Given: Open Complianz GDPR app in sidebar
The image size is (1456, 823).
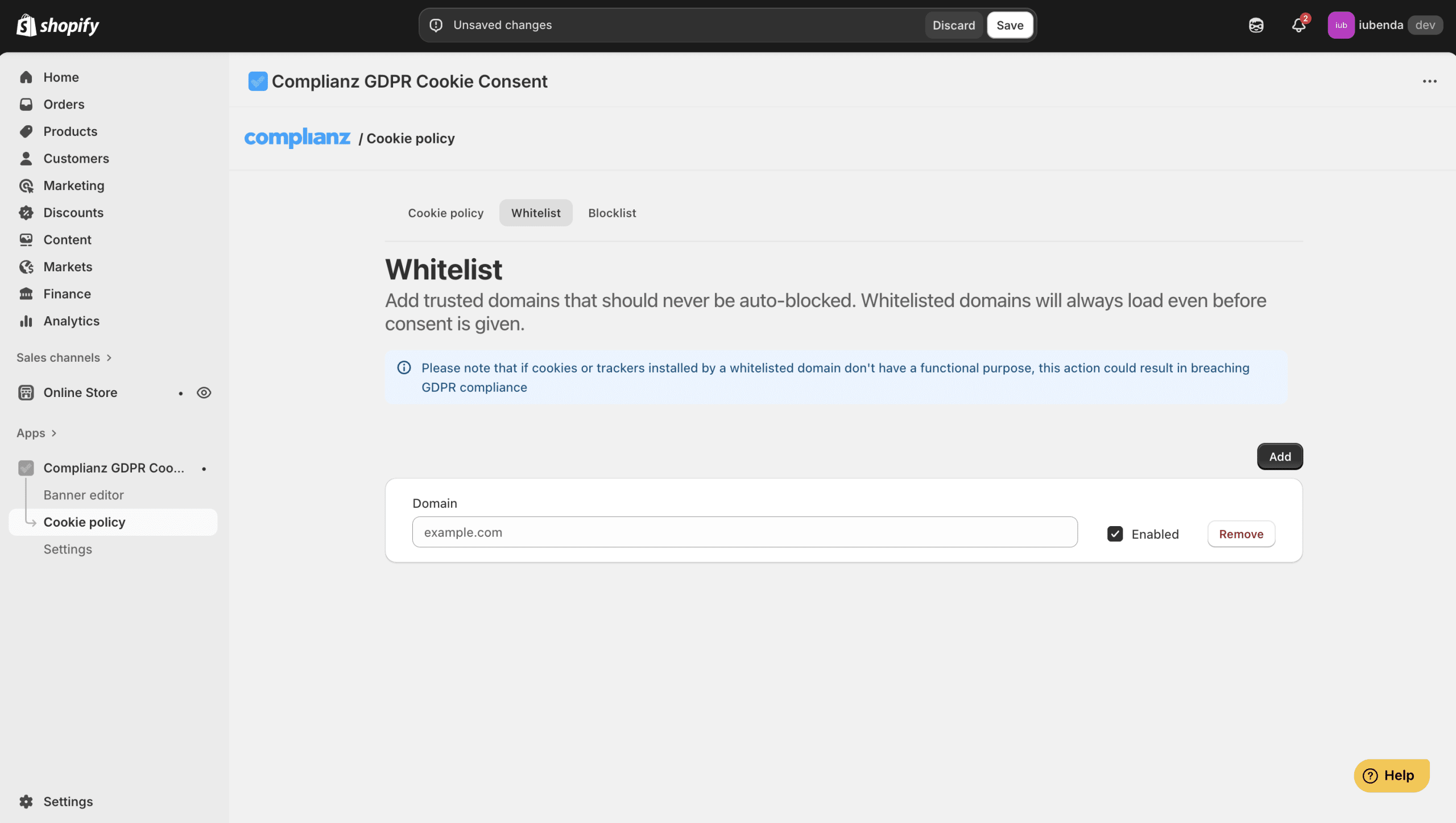Looking at the screenshot, I should pyautogui.click(x=114, y=468).
